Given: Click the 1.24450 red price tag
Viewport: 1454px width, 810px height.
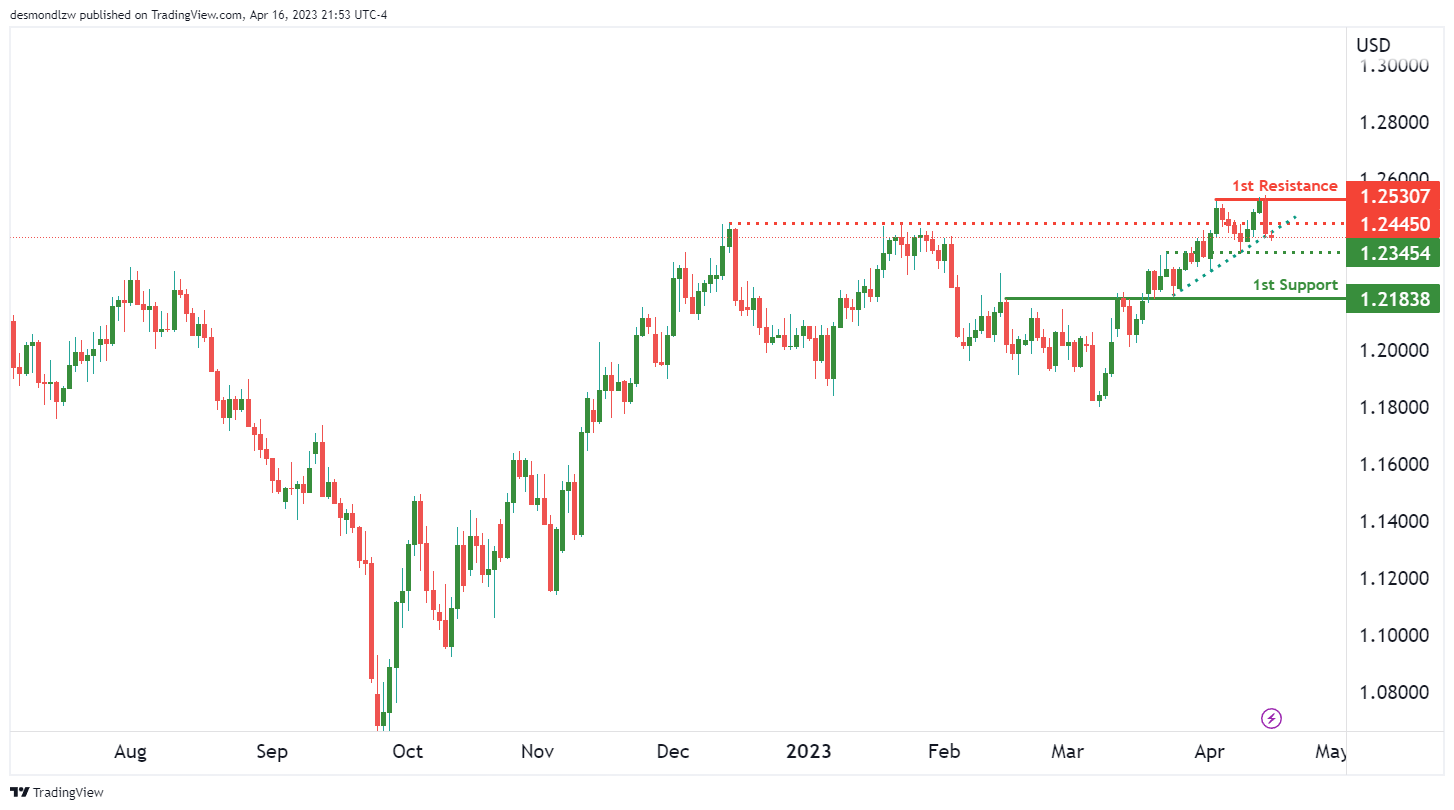Looking at the screenshot, I should [1393, 224].
